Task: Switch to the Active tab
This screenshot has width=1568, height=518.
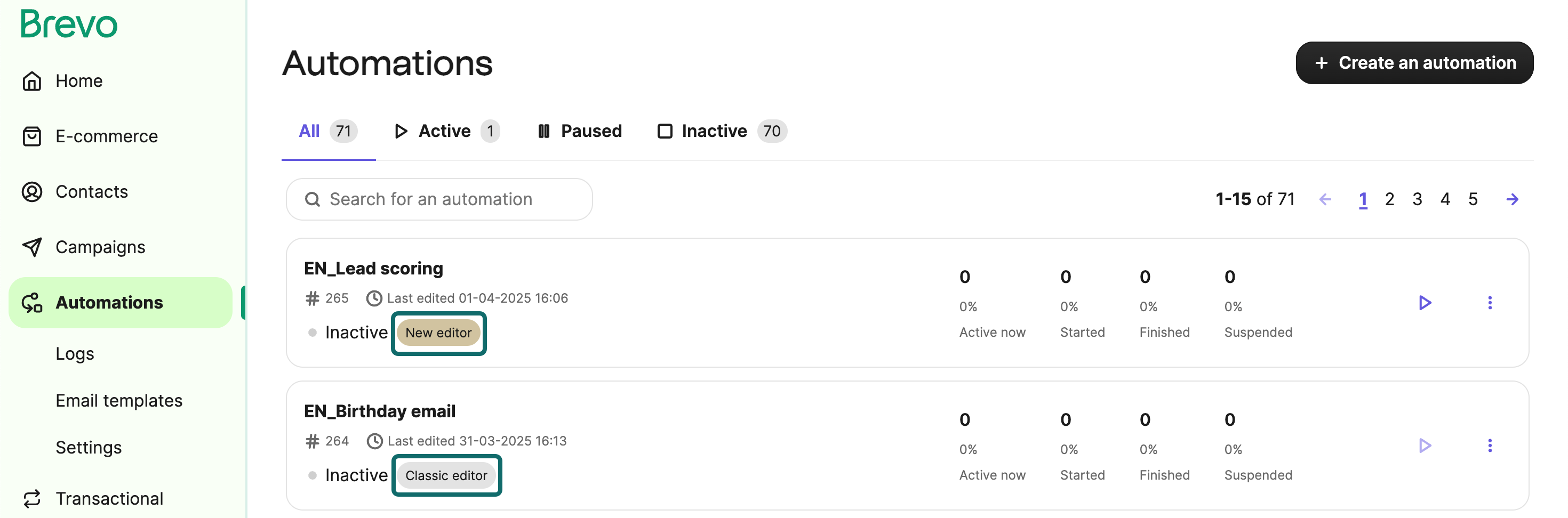Action: pos(447,131)
